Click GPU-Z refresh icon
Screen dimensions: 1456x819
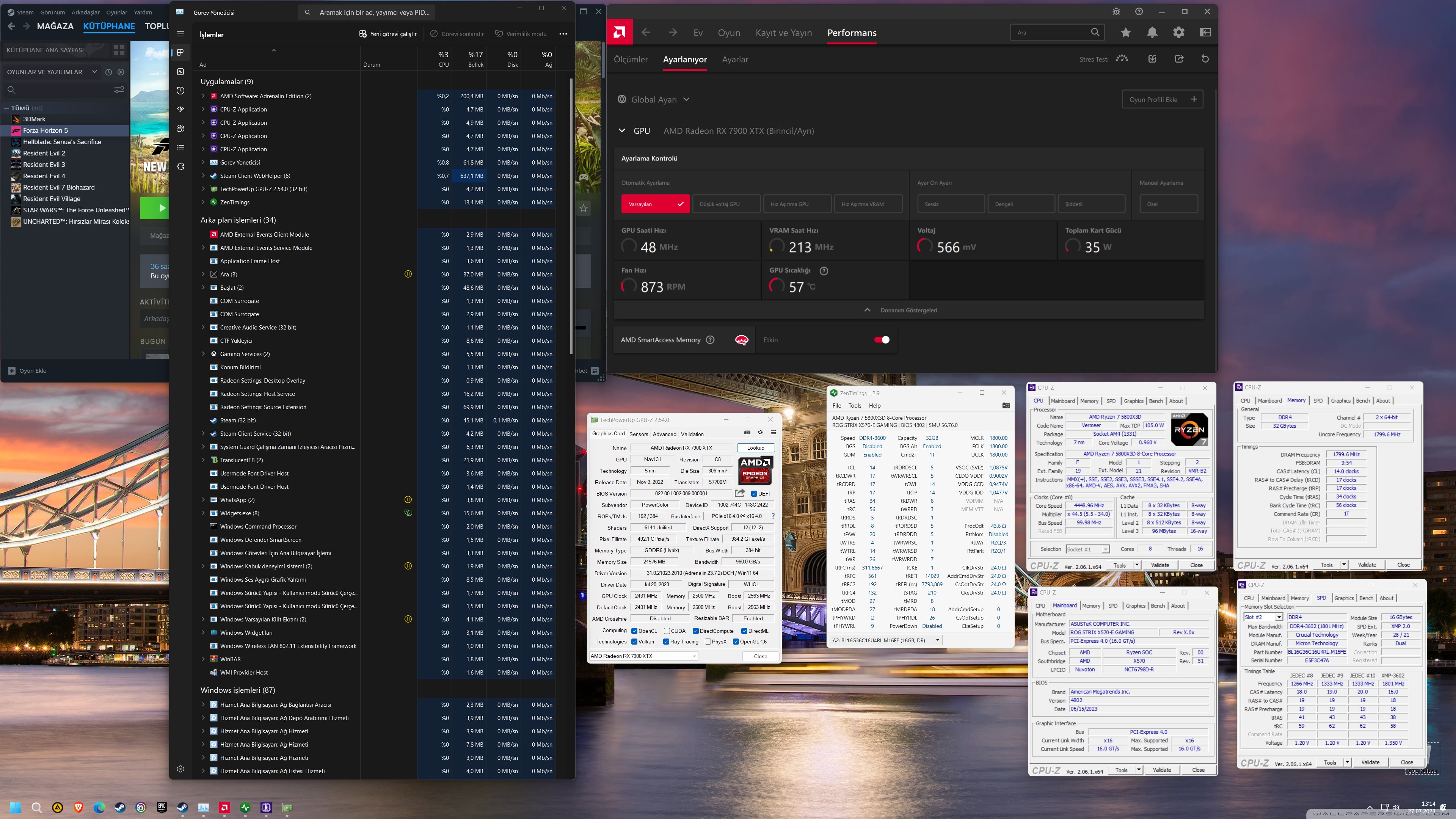point(760,432)
